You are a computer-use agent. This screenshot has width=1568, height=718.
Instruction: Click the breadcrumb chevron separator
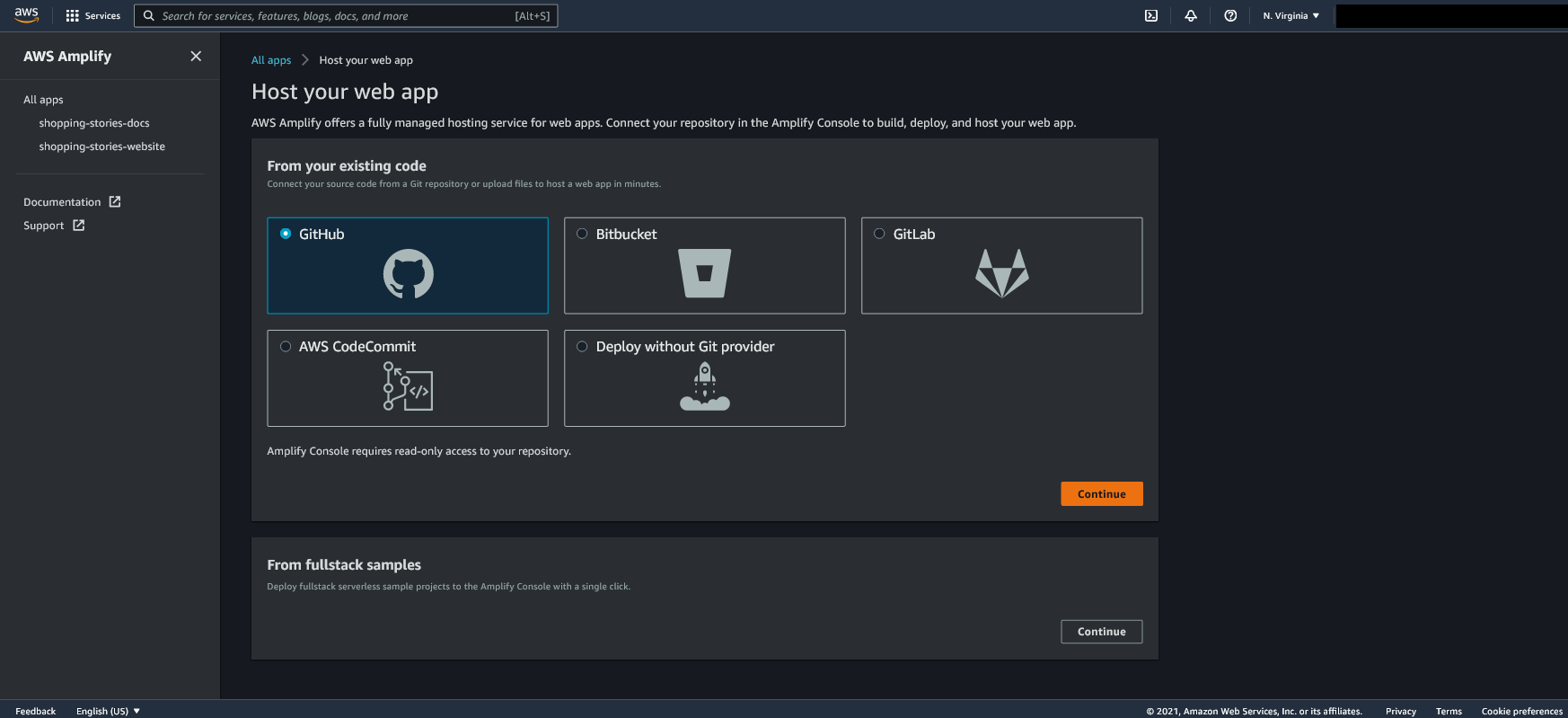click(x=305, y=60)
